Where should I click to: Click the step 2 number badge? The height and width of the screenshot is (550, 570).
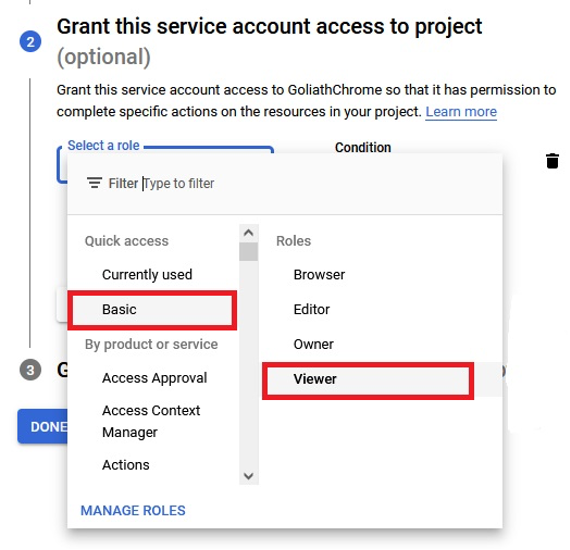pos(31,41)
